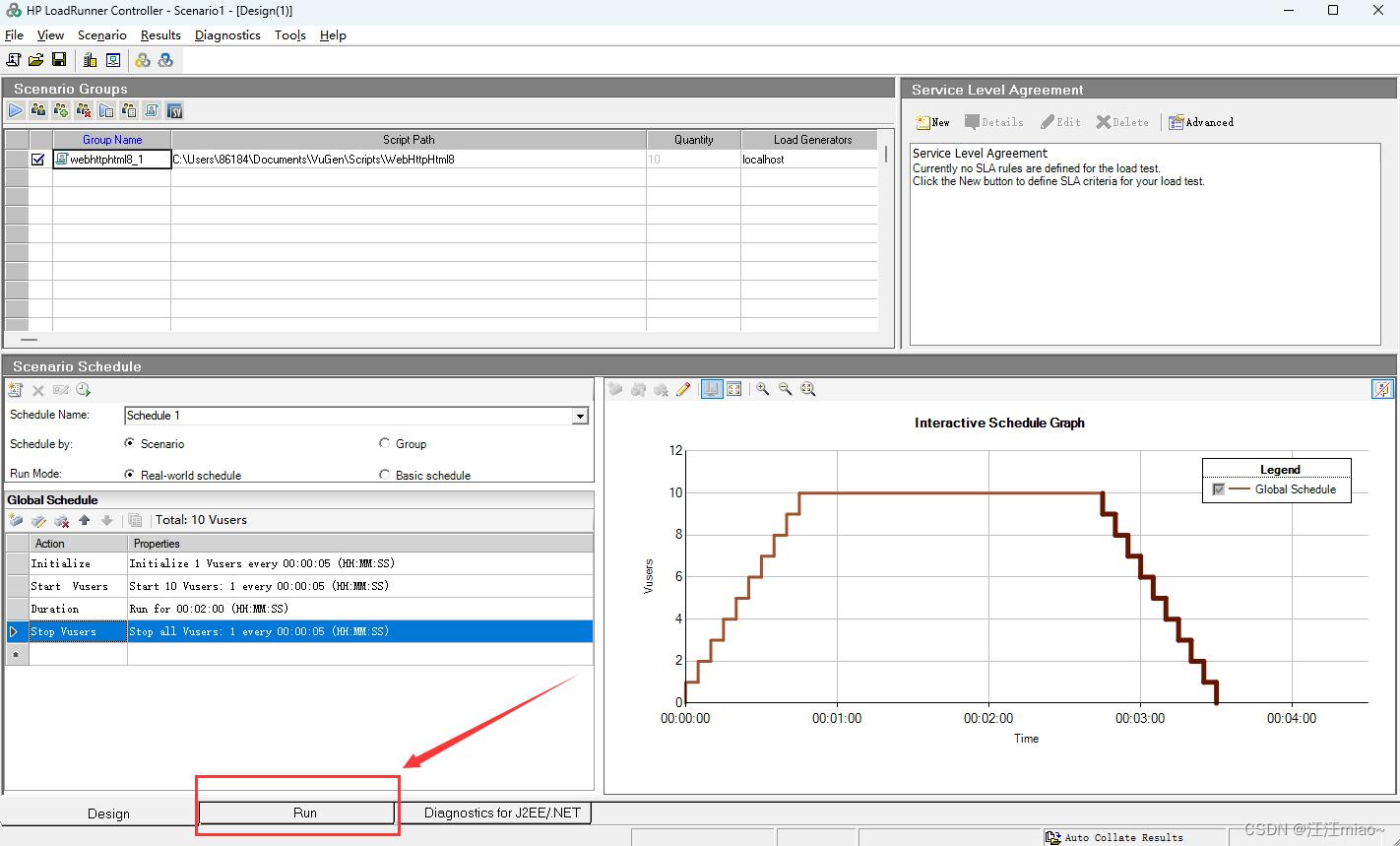Delete the selected Global Schedule action
The height and width of the screenshot is (846, 1400).
[x=61, y=520]
